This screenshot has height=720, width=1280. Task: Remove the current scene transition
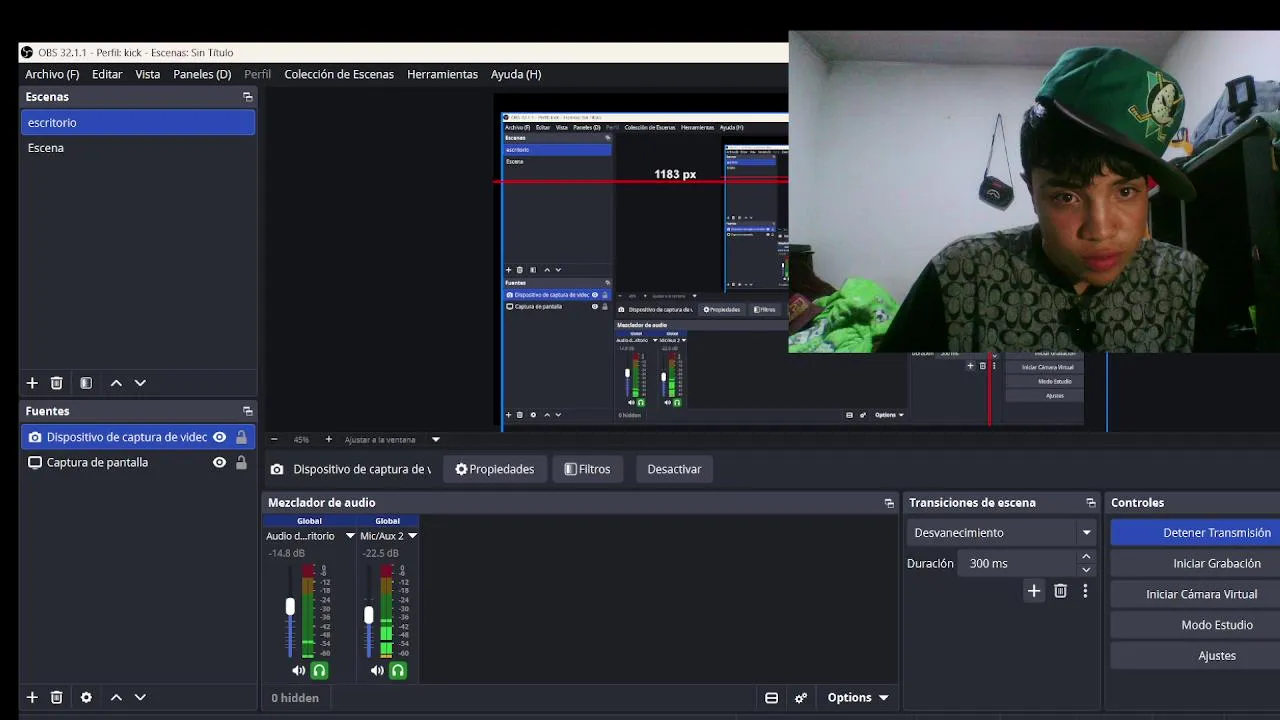pyautogui.click(x=1060, y=591)
